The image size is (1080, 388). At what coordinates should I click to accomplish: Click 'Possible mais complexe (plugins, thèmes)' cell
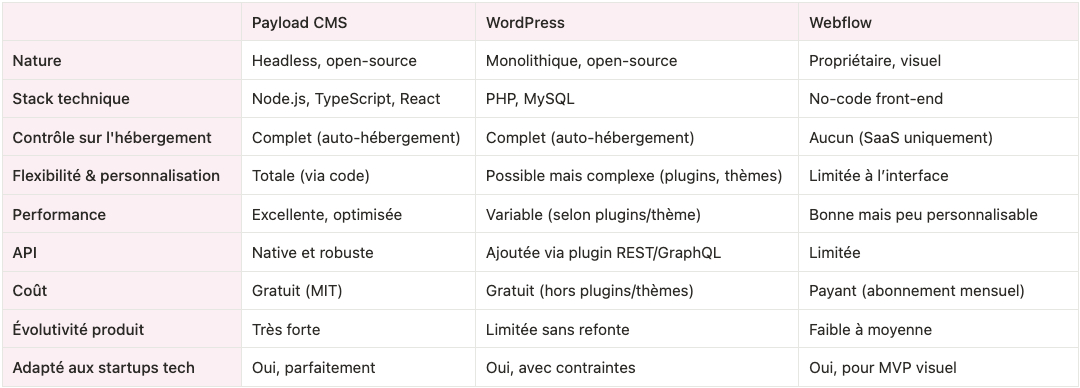click(x=637, y=176)
